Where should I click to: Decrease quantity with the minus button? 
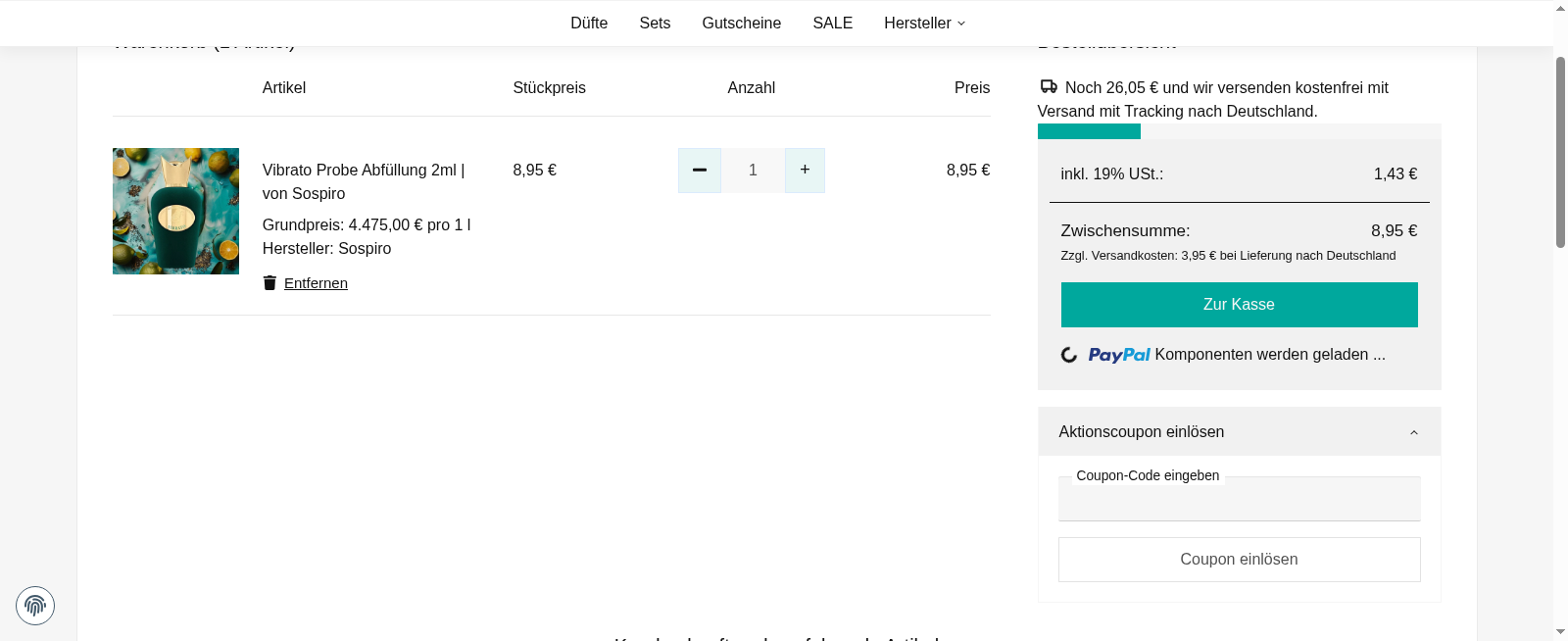click(700, 171)
